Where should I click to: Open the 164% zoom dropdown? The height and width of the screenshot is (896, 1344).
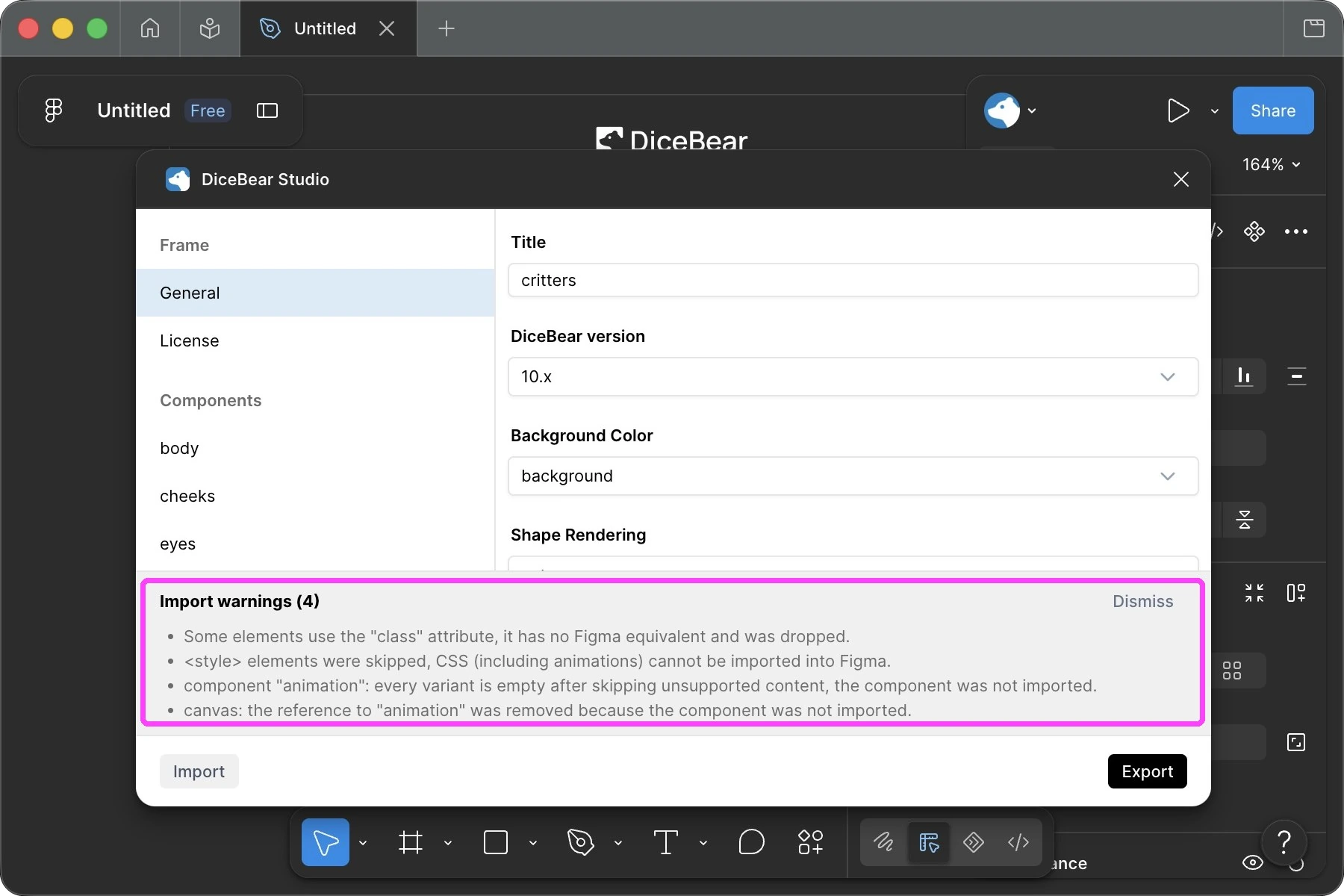pyautogui.click(x=1271, y=164)
